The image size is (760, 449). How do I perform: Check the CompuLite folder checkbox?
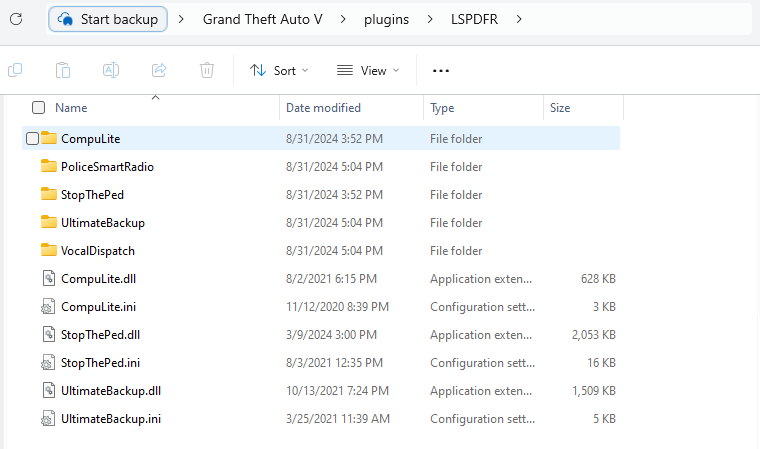pyautogui.click(x=33, y=138)
